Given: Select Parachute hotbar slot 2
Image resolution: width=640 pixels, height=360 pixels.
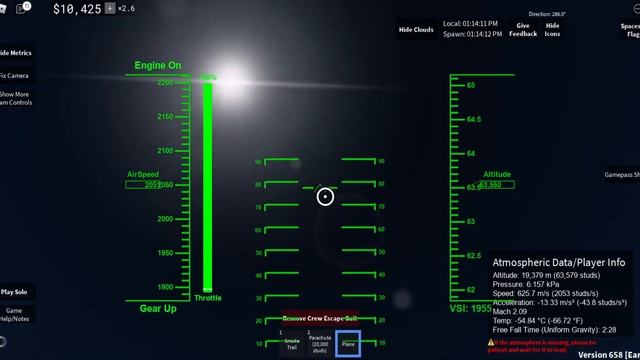Looking at the screenshot, I should [x=320, y=344].
